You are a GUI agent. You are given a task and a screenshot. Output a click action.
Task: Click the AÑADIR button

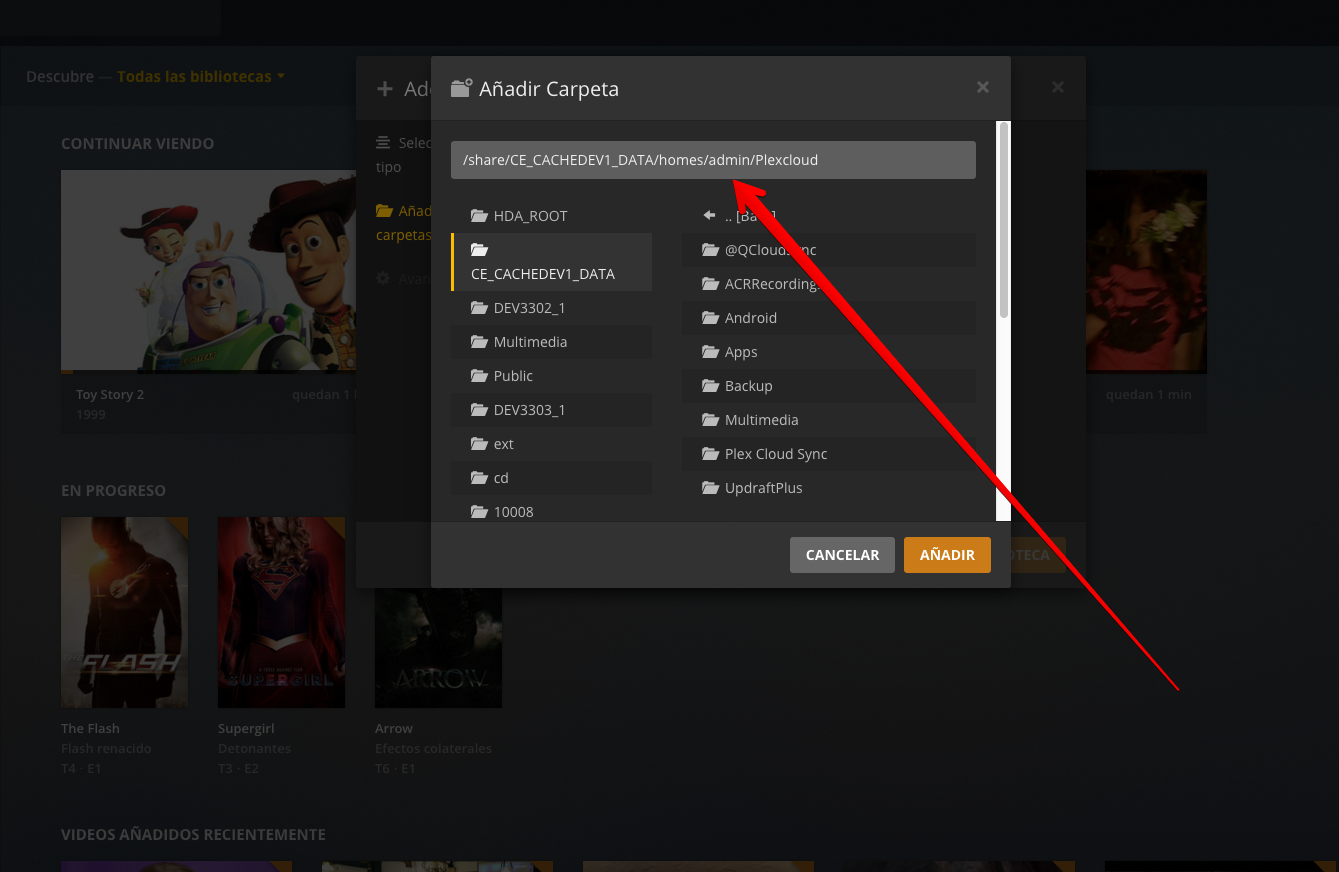(947, 555)
